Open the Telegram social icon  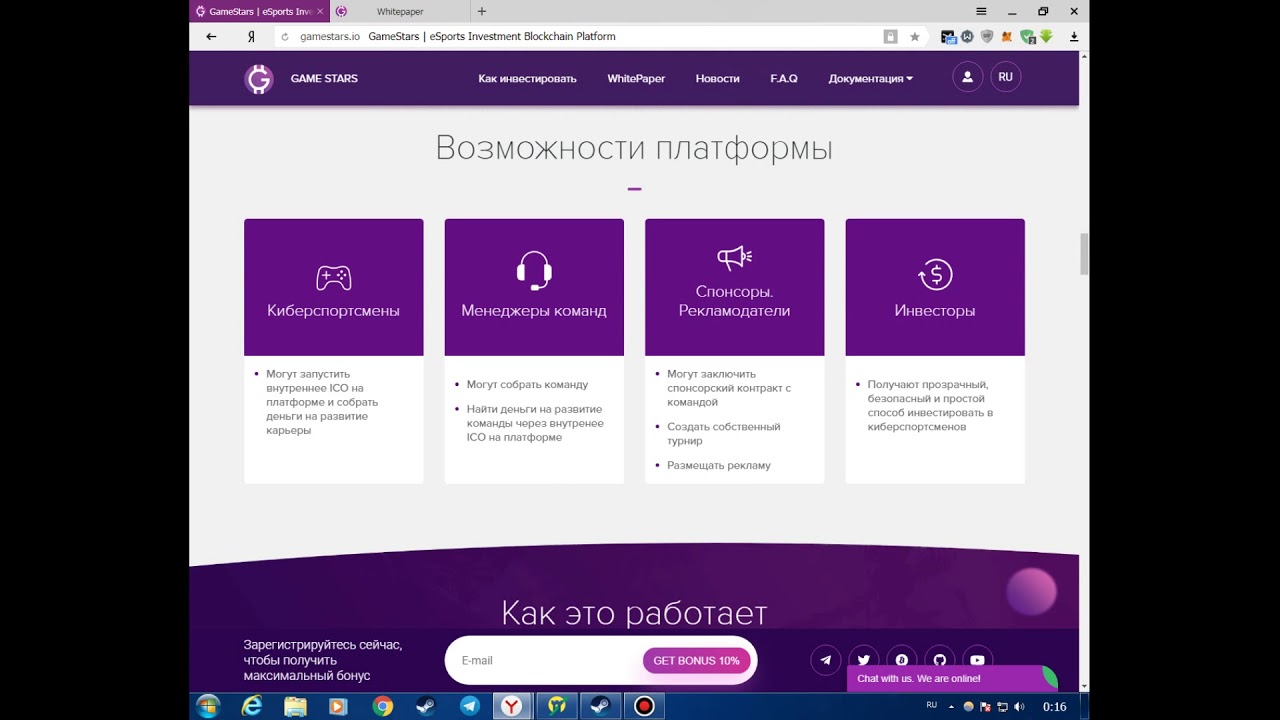825,660
